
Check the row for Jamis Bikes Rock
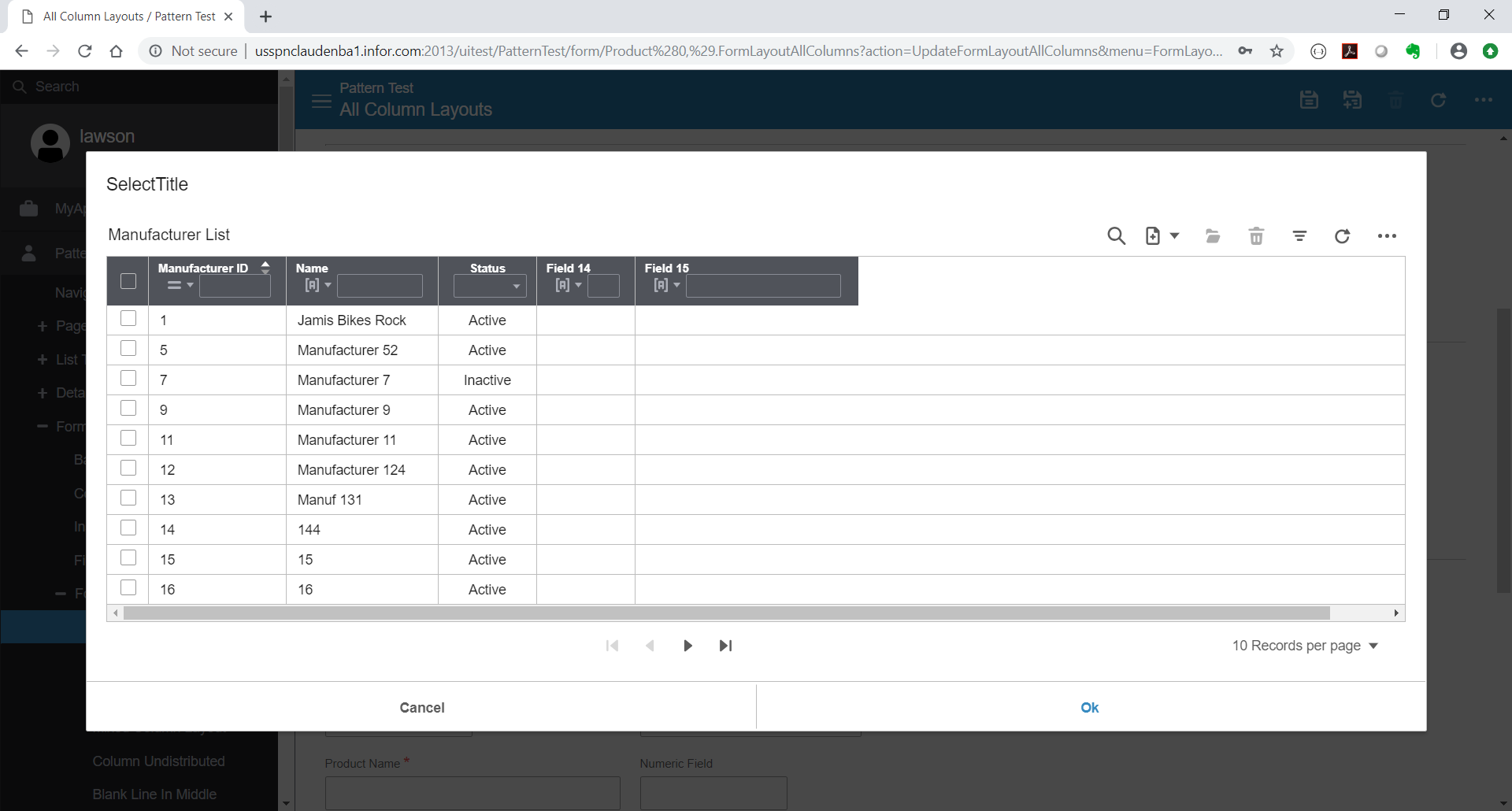pyautogui.click(x=128, y=319)
